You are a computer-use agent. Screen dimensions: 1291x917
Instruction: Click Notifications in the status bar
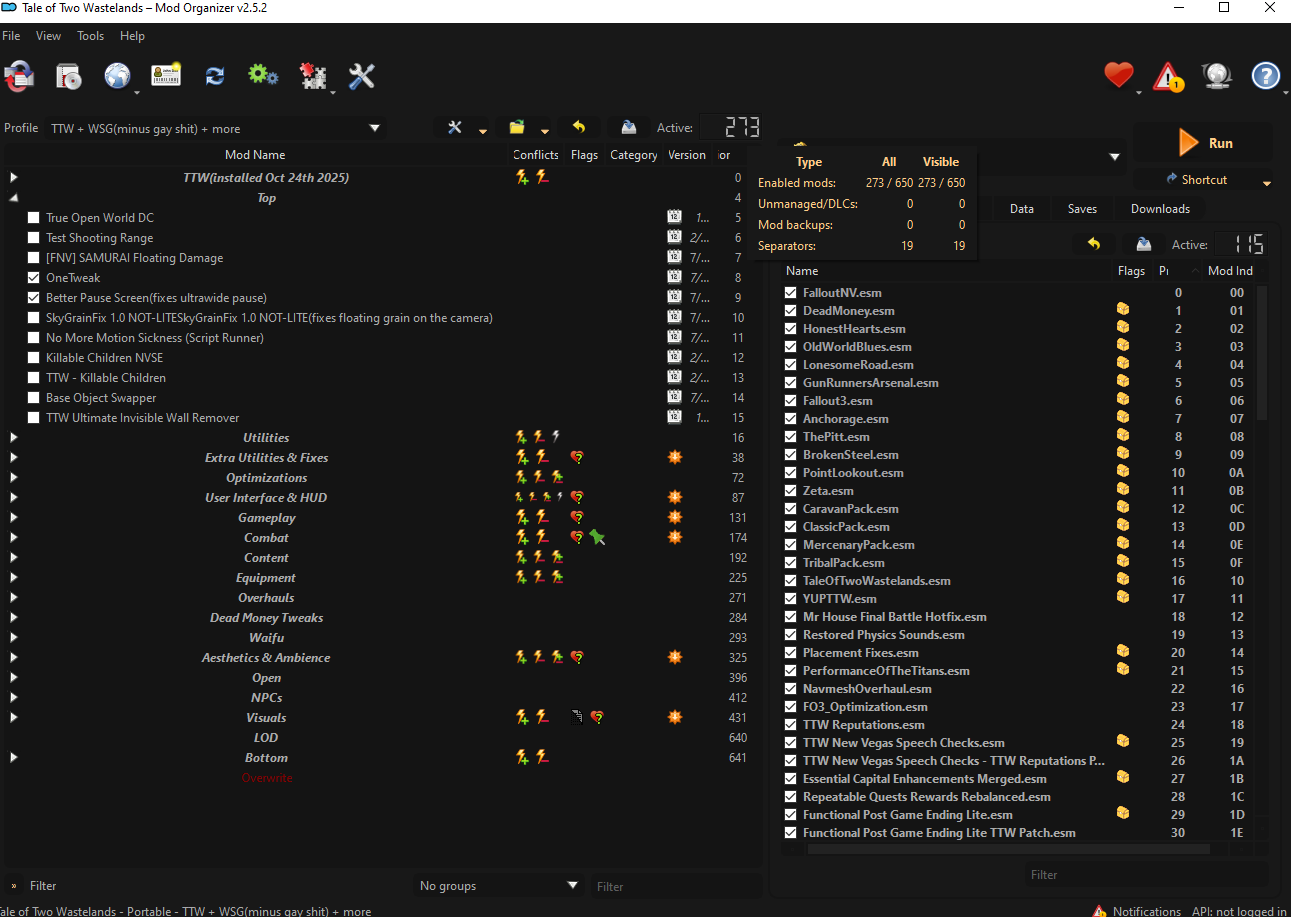(x=1136, y=911)
